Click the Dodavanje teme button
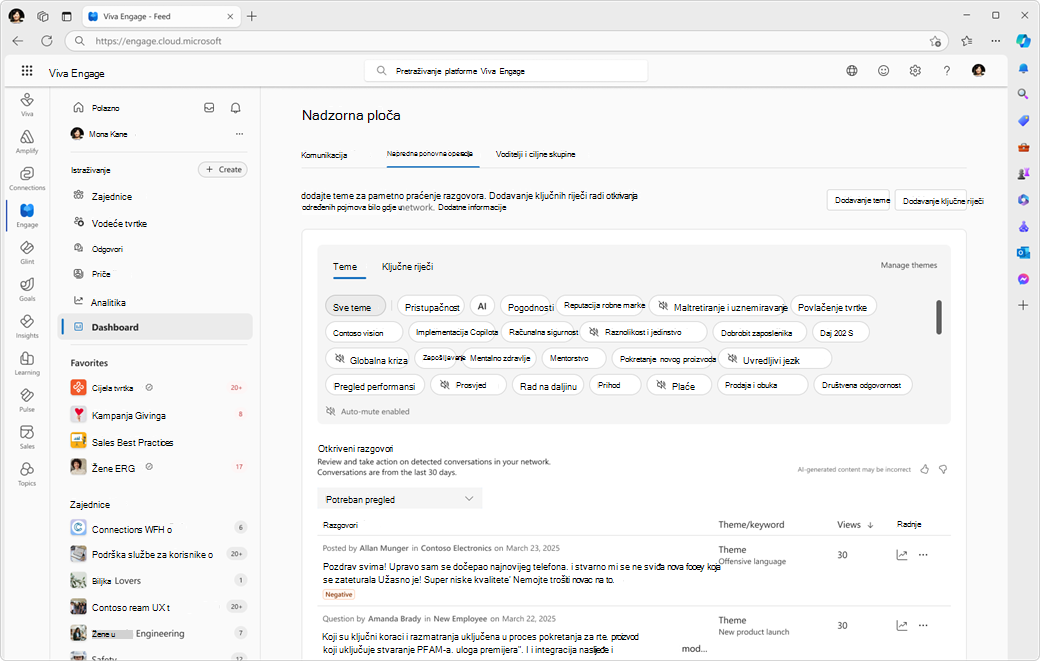1040x661 pixels. click(860, 200)
